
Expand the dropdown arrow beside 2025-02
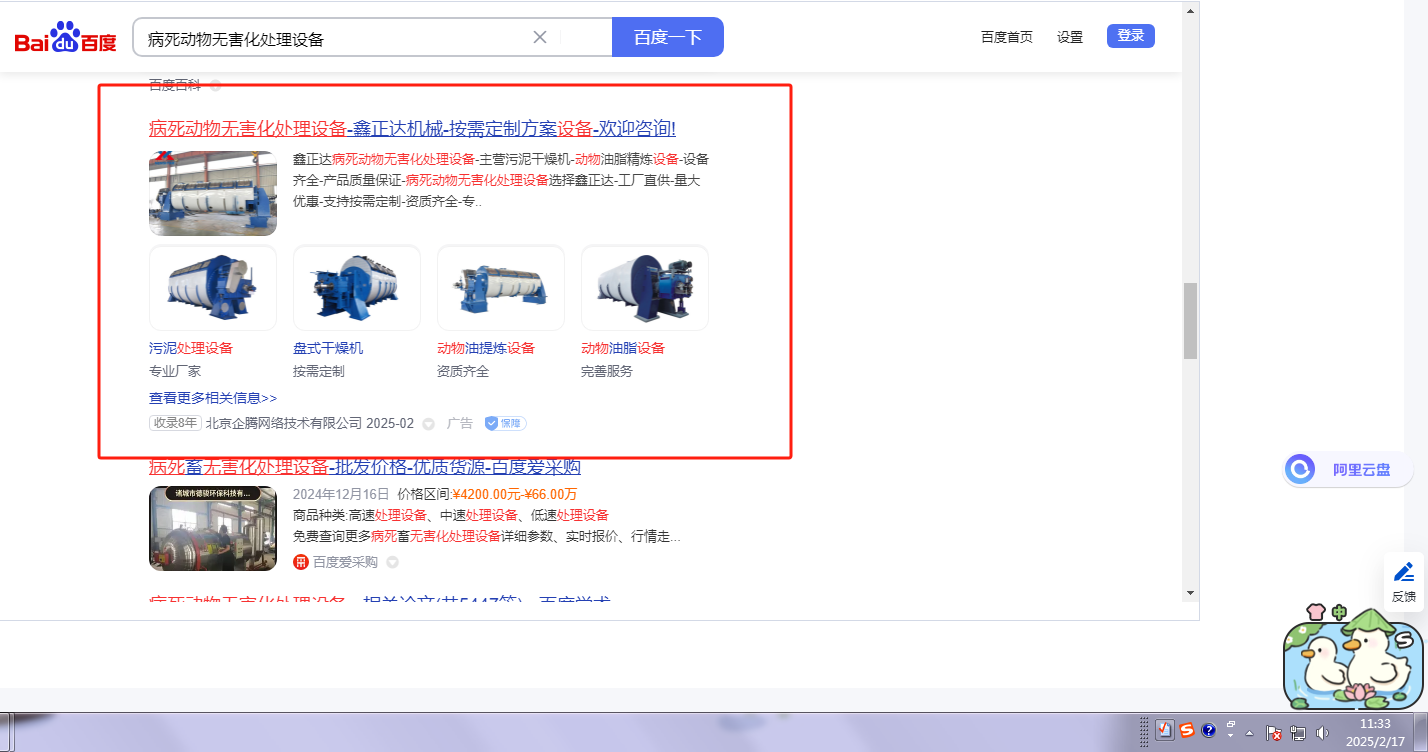click(x=429, y=424)
